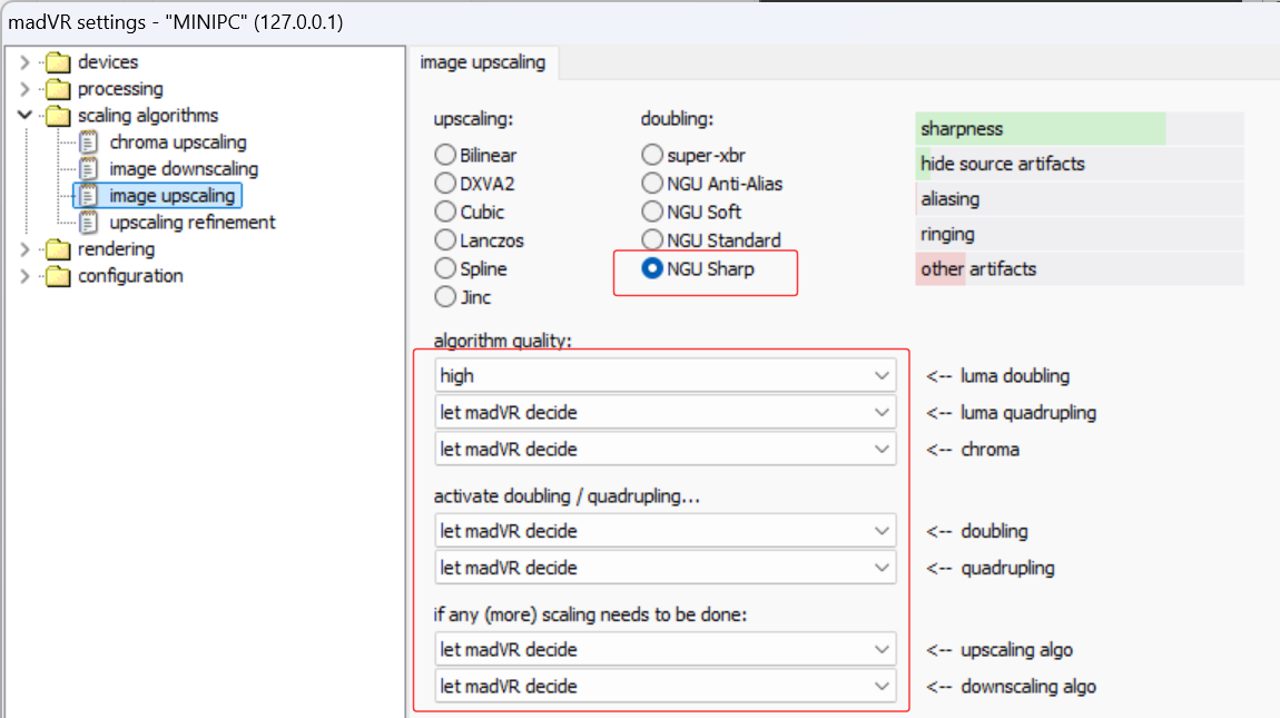The image size is (1280, 718).
Task: Open the image downscaling settings page
Action: coord(184,169)
